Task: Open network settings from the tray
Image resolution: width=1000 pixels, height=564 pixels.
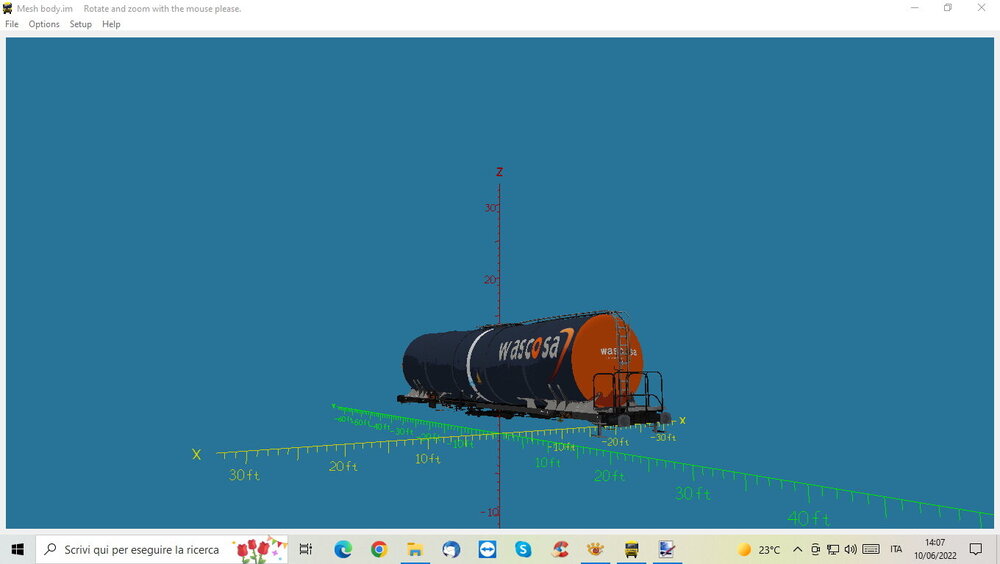Action: point(832,549)
